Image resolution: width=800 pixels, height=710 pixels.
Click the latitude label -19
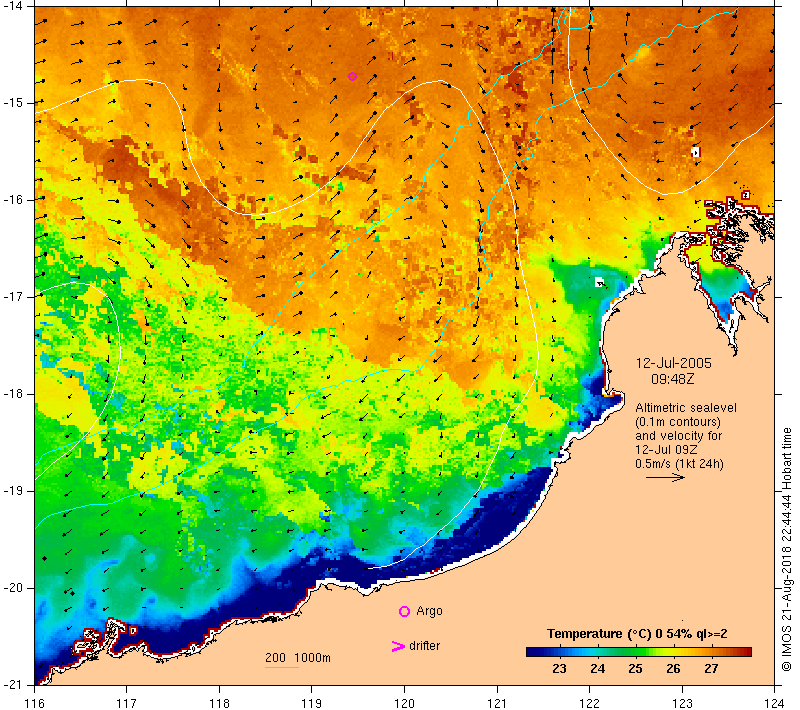(x=12, y=491)
